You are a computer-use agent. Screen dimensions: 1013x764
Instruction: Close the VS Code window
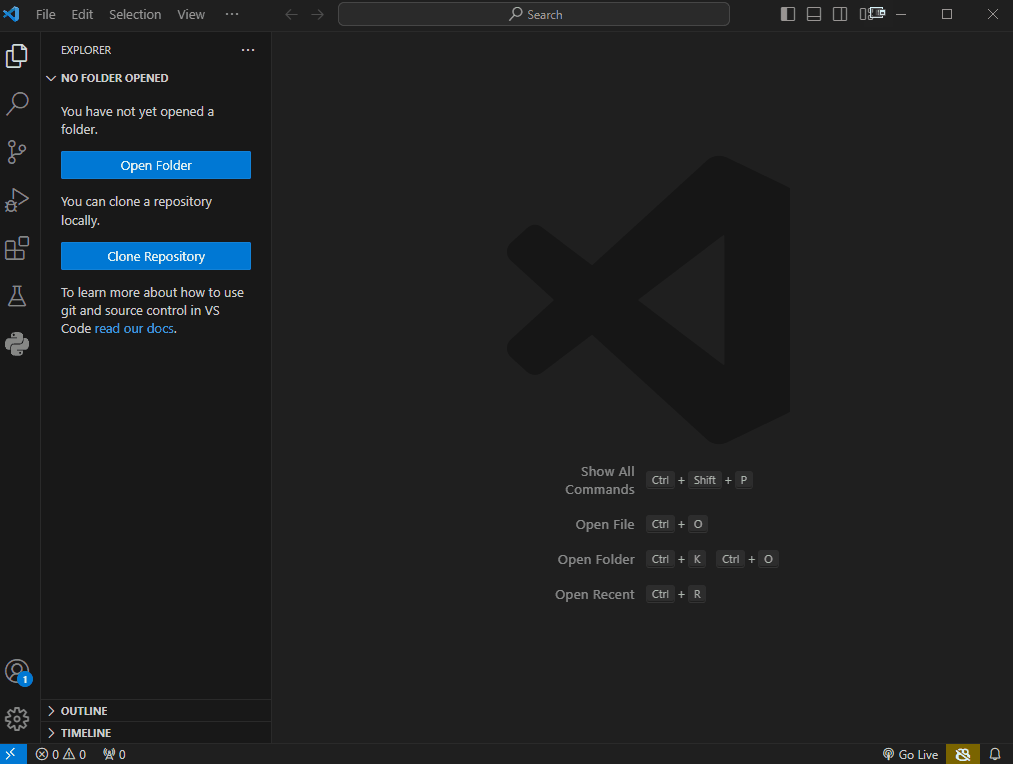pyautogui.click(x=993, y=14)
